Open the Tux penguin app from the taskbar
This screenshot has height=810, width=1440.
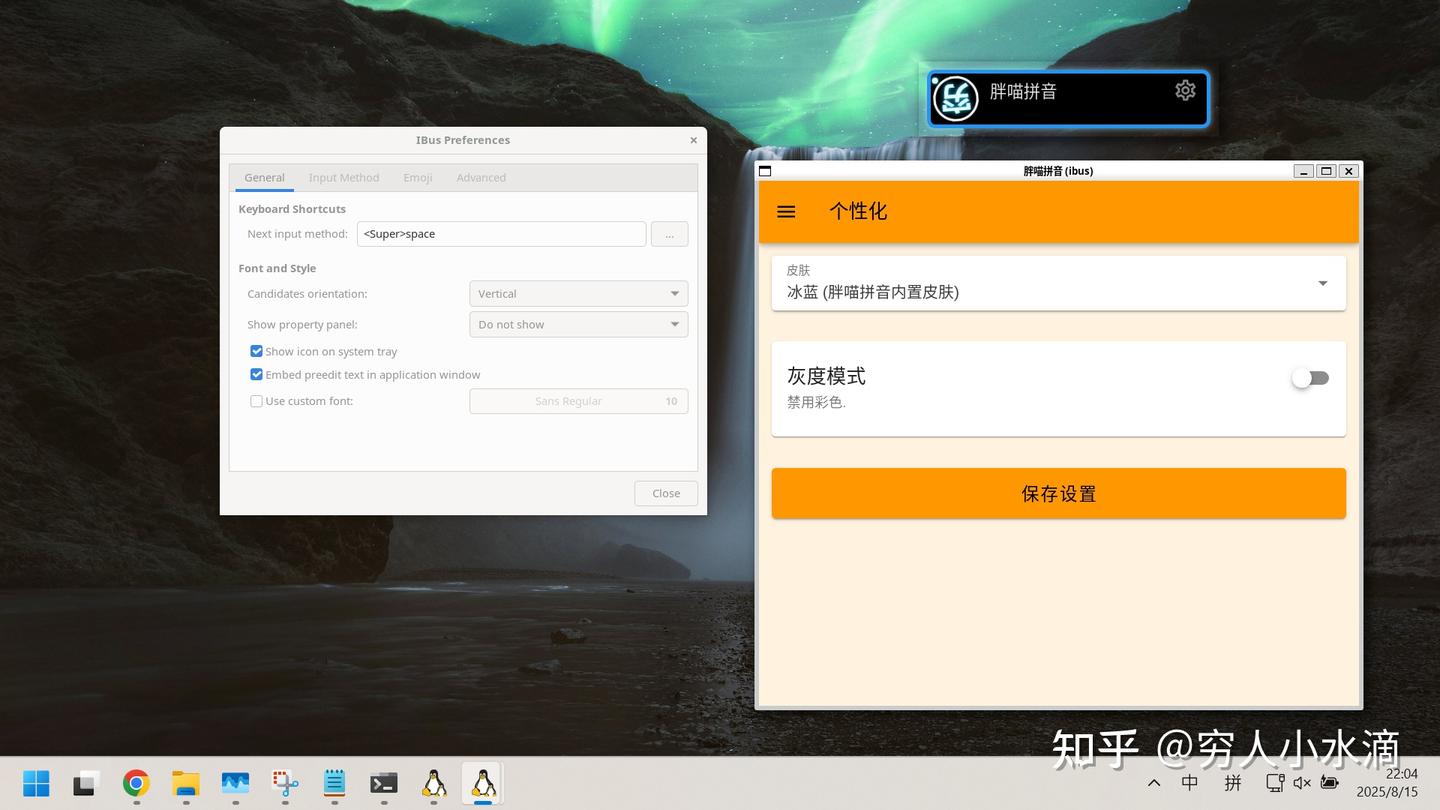coord(434,783)
